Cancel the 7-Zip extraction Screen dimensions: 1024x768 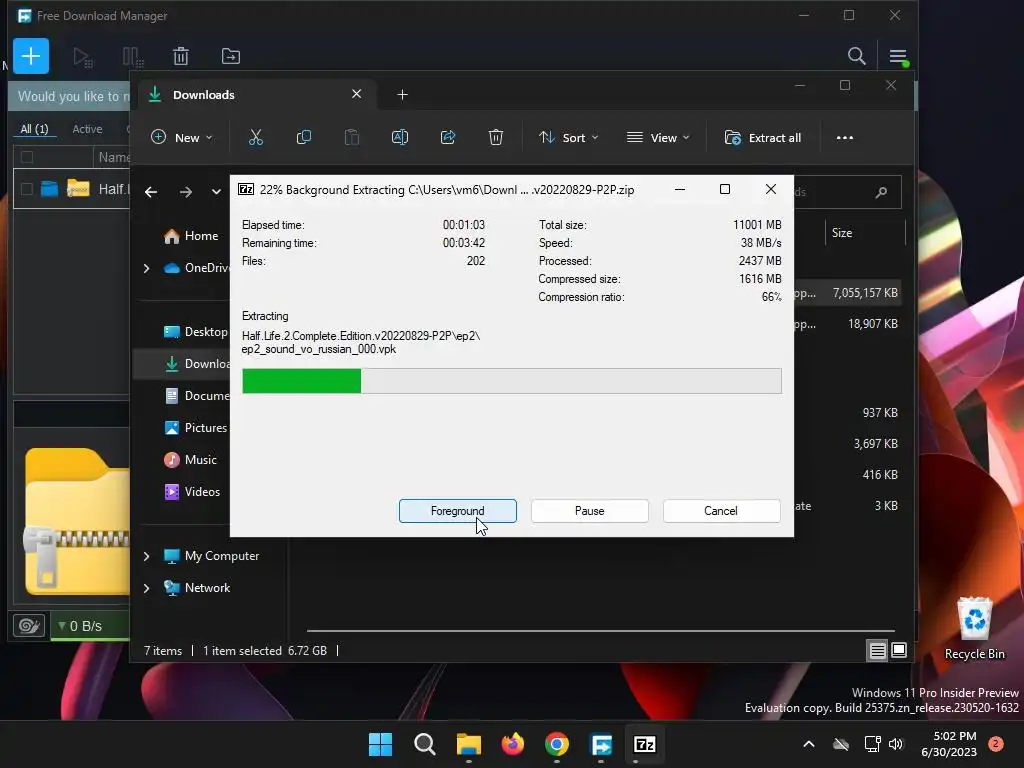coord(721,511)
